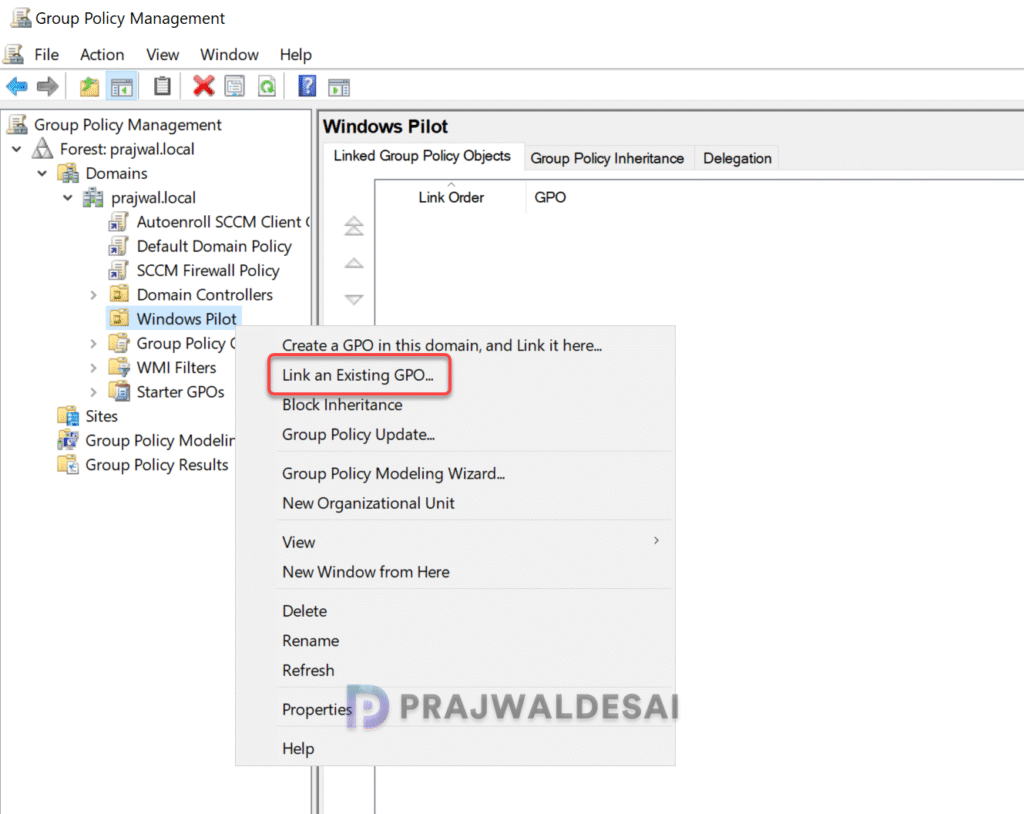Click the Domains folder icon

(x=69, y=173)
